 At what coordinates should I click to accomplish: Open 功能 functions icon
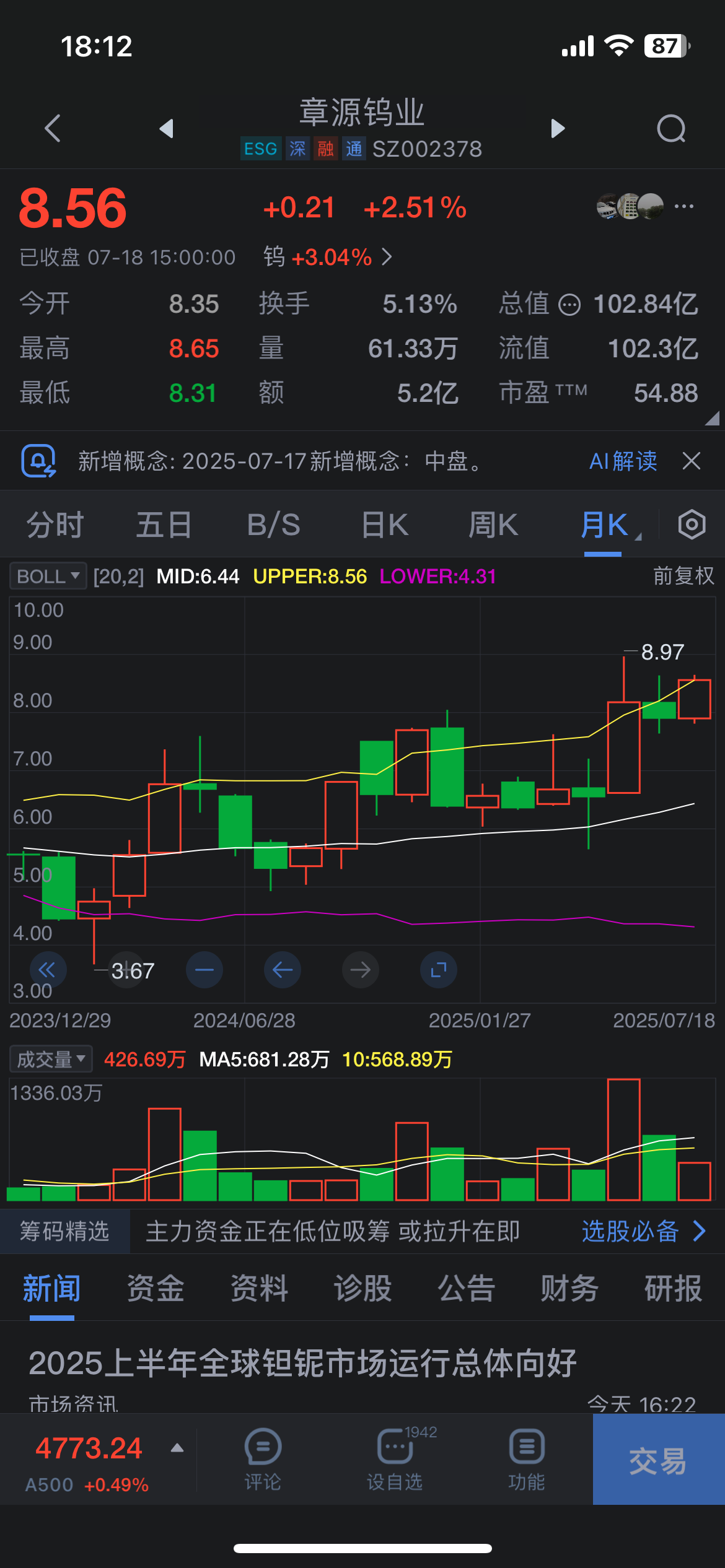coord(527,1460)
